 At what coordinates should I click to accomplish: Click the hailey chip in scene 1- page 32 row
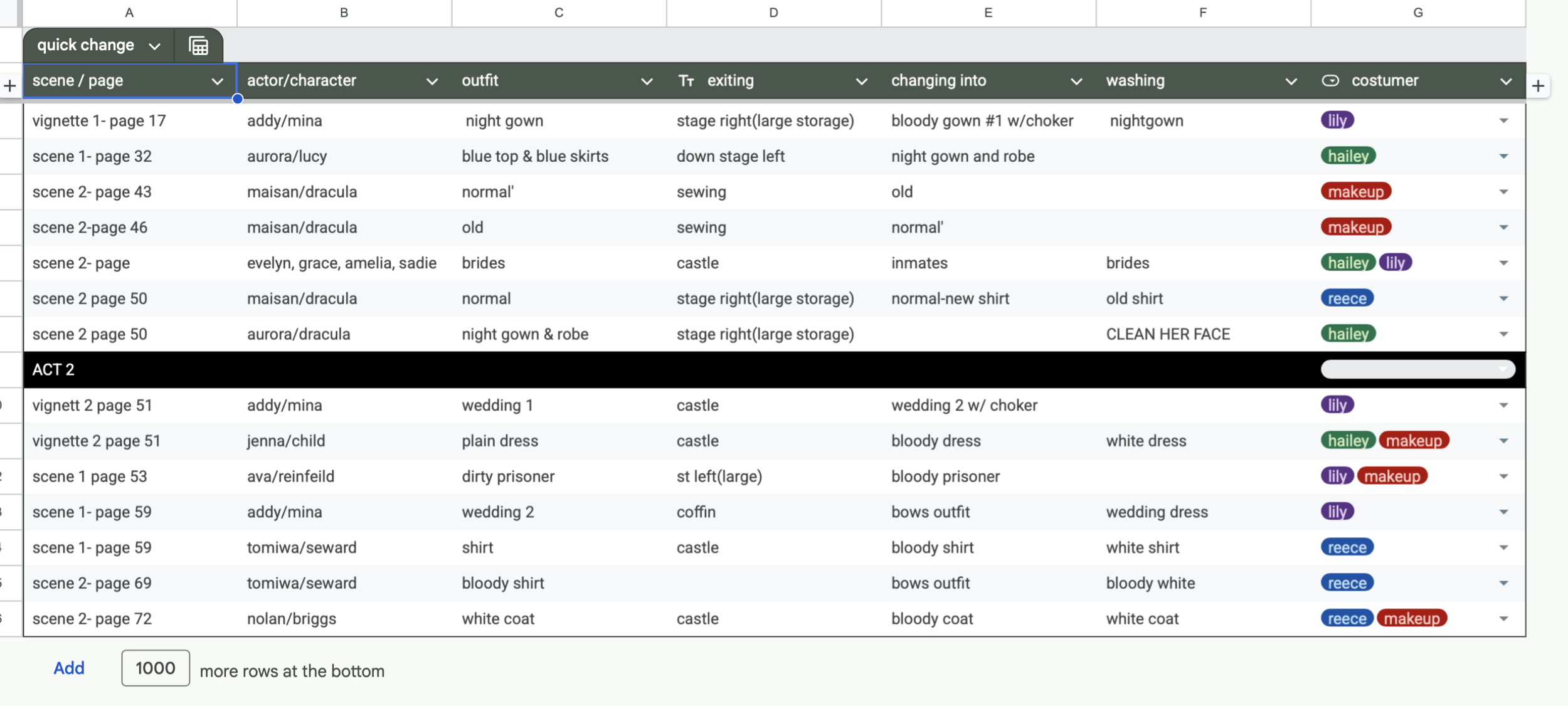coord(1348,156)
